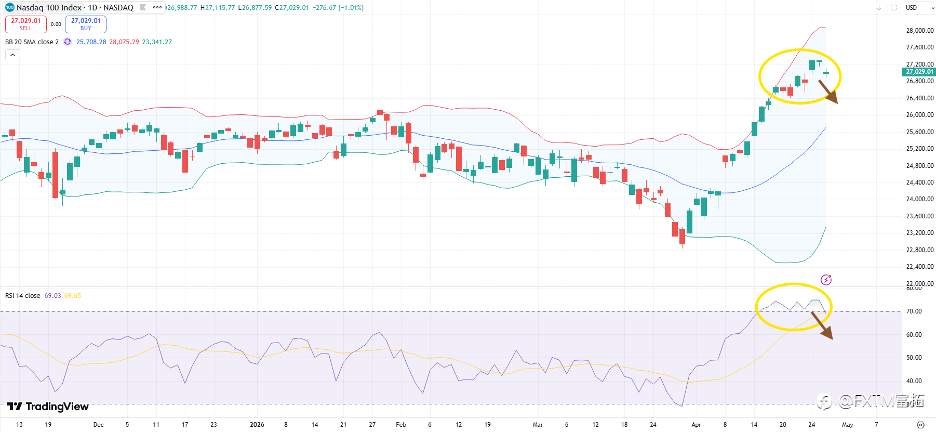936x432 pixels.
Task: Click the May label on time axis
Action: [x=849, y=423]
